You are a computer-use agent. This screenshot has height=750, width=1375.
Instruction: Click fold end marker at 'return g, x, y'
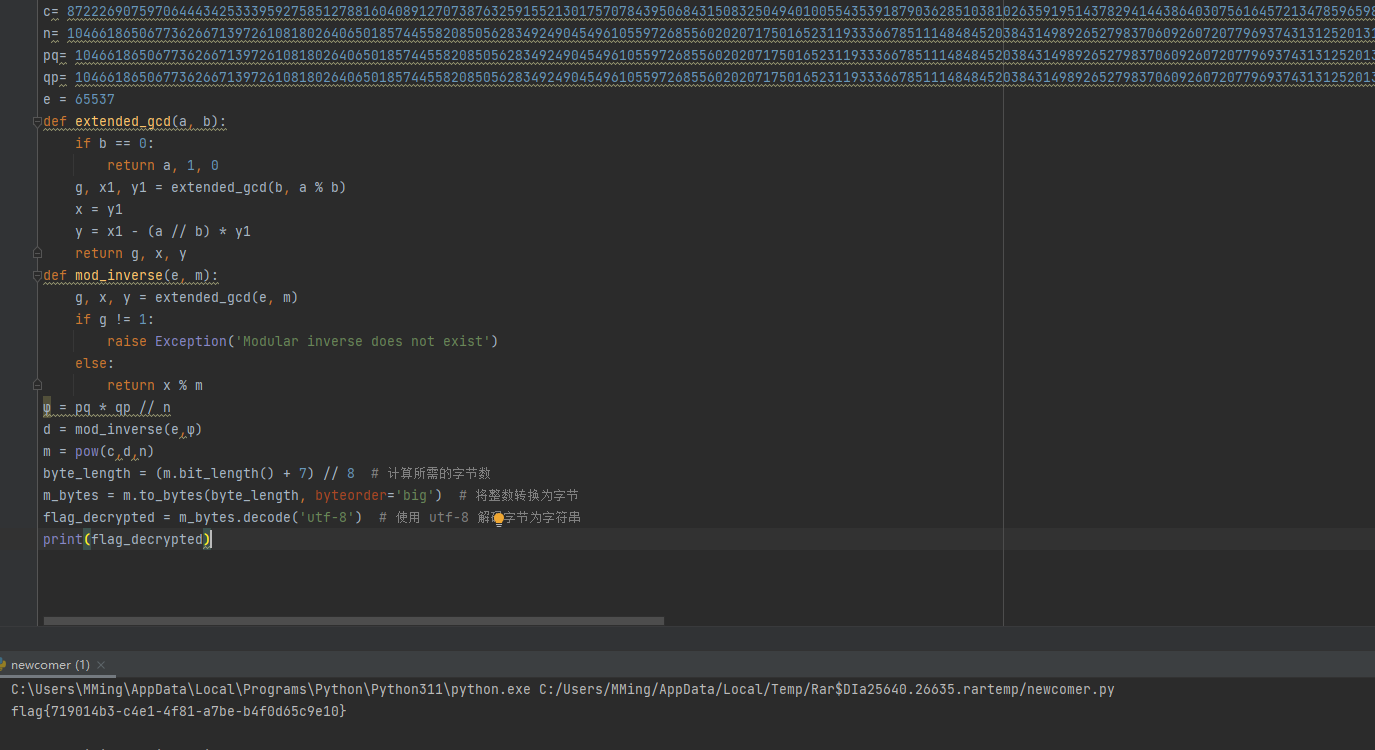pyautogui.click(x=37, y=254)
